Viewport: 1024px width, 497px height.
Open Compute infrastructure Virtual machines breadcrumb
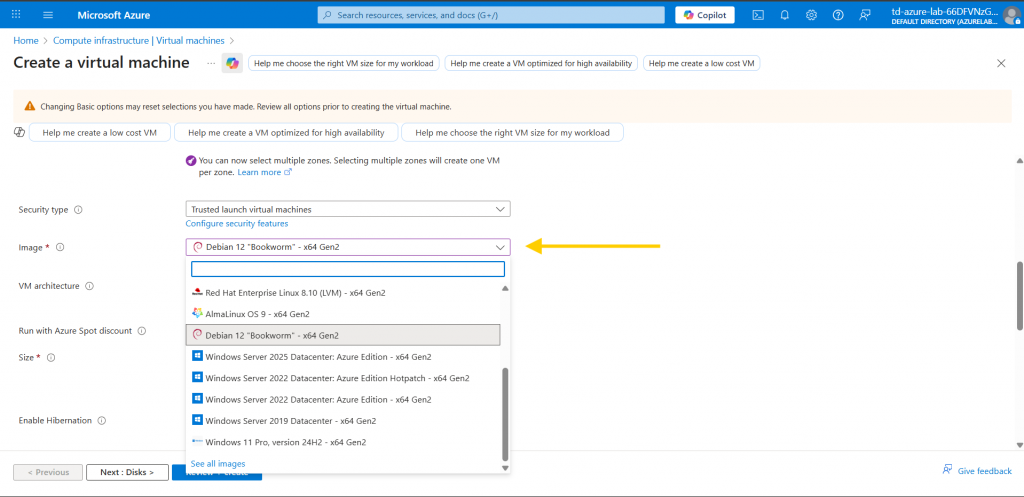[x=138, y=40]
